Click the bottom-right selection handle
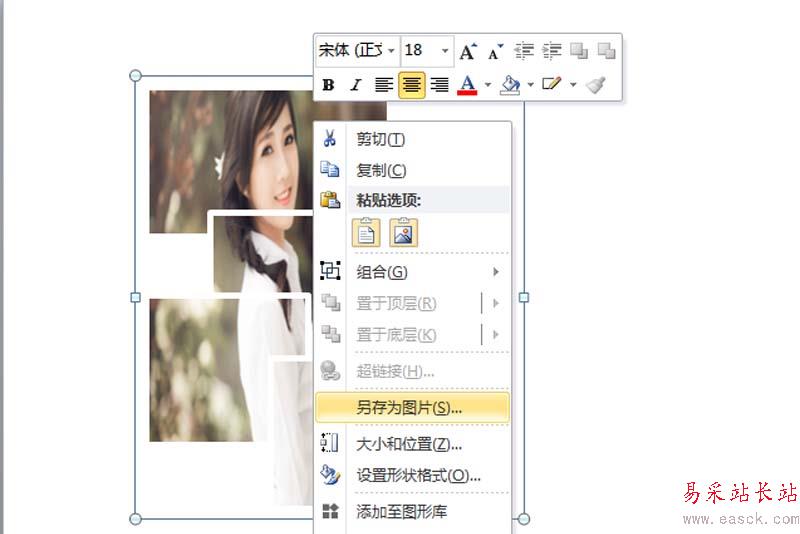The width and height of the screenshot is (800, 534). tap(524, 519)
